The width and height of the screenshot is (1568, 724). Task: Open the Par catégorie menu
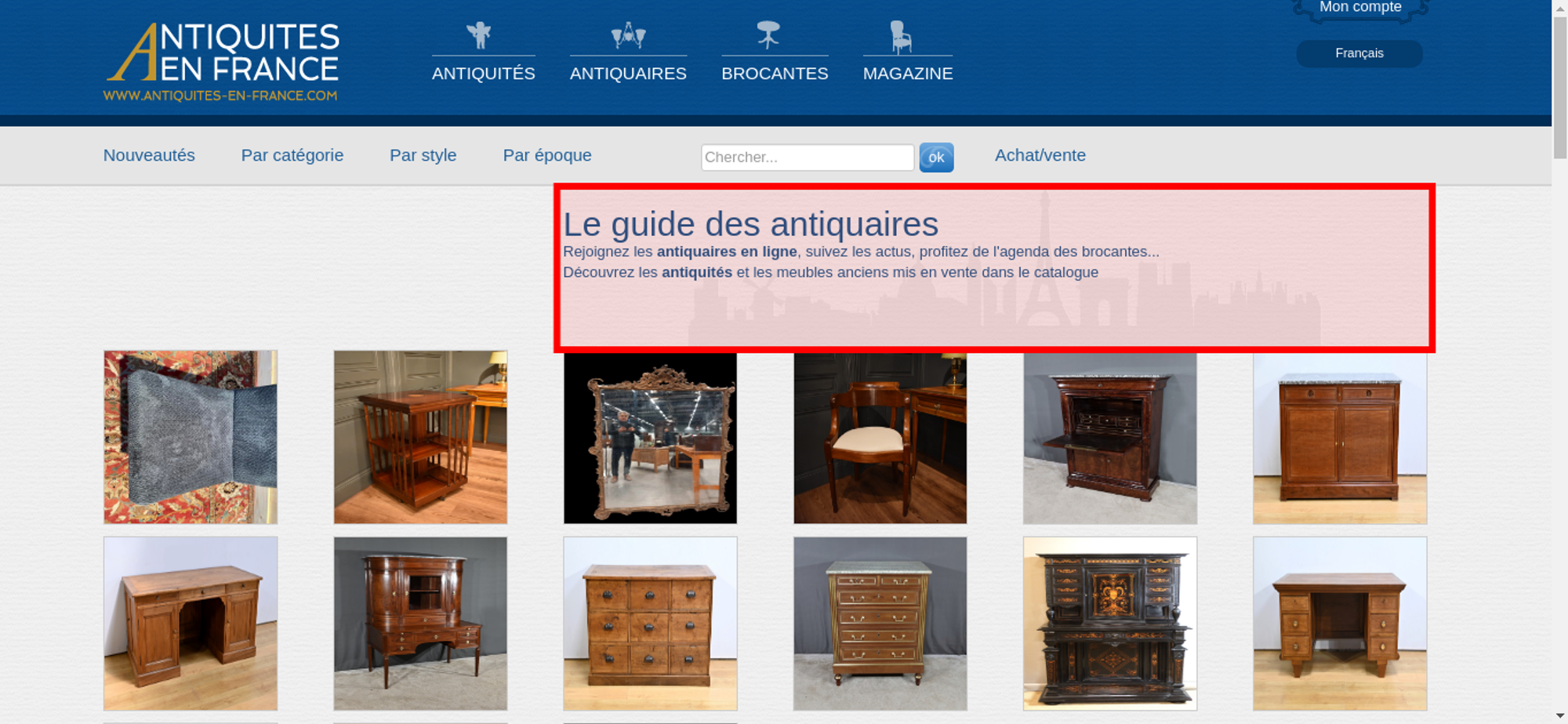click(292, 155)
